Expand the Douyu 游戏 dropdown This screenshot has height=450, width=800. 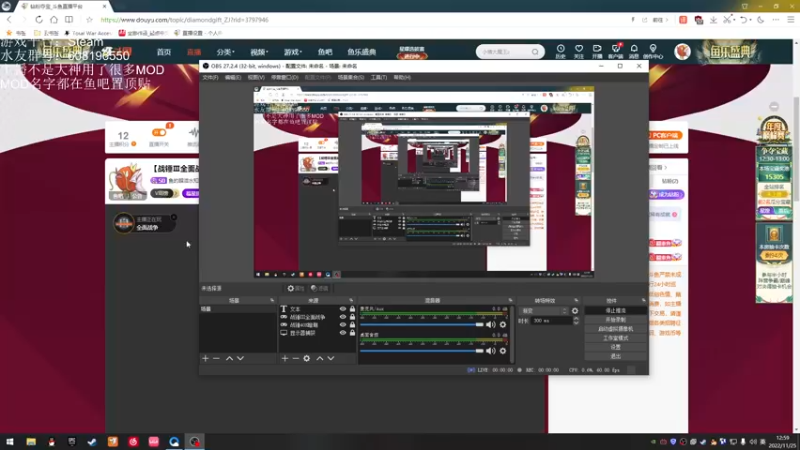293,52
